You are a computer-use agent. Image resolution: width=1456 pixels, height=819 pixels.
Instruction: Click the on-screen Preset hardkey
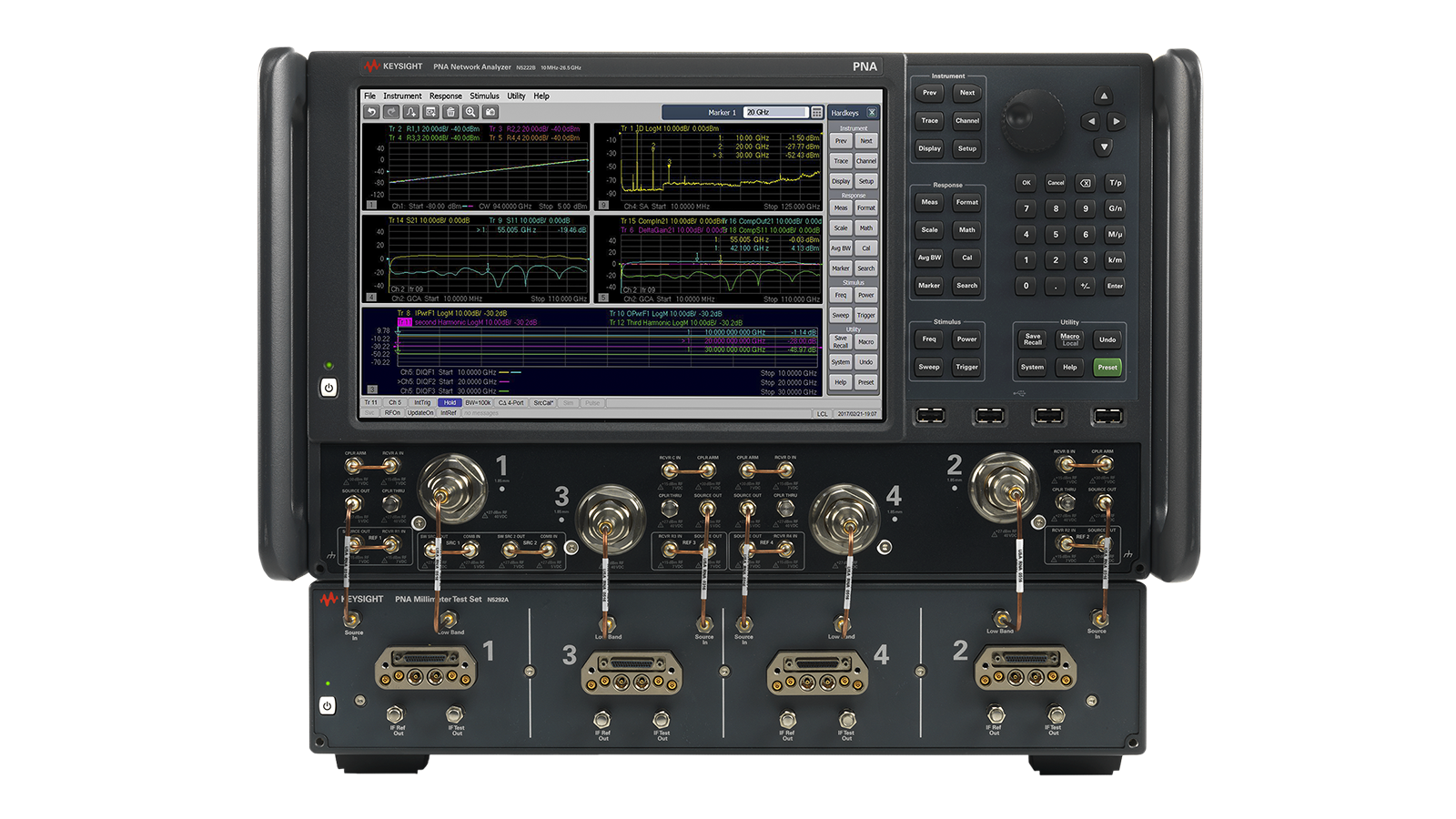[x=866, y=382]
